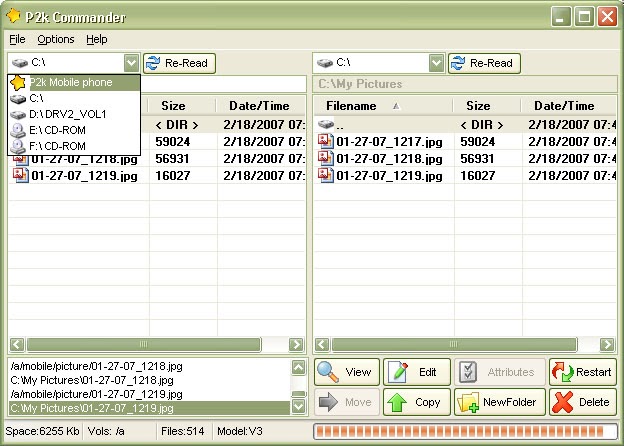The width and height of the screenshot is (624, 446).
Task: Click right panel scrollbar right arrow
Action: pyautogui.click(x=607, y=345)
